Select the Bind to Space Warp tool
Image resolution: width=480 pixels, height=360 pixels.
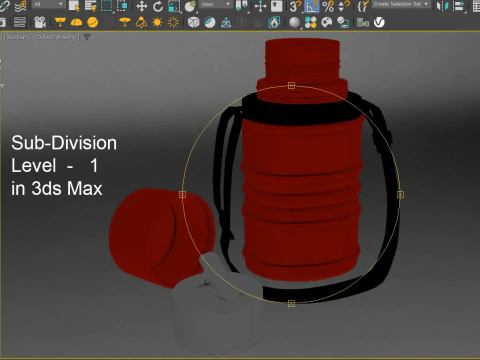21,5
